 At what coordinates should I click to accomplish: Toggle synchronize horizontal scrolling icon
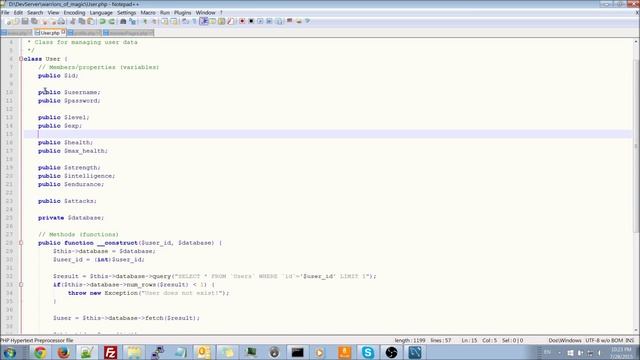tap(174, 21)
